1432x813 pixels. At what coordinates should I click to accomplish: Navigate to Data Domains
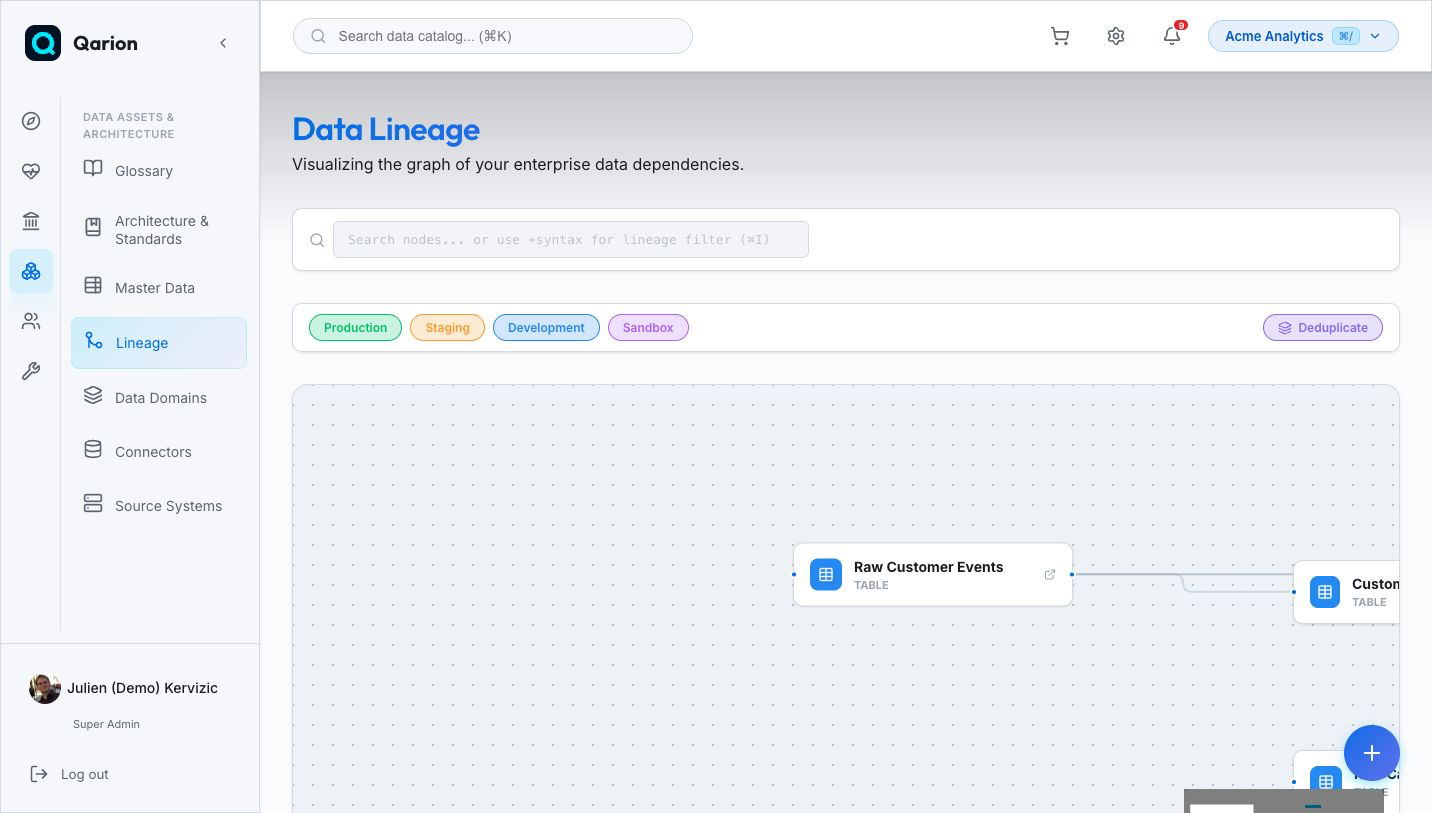coord(159,397)
